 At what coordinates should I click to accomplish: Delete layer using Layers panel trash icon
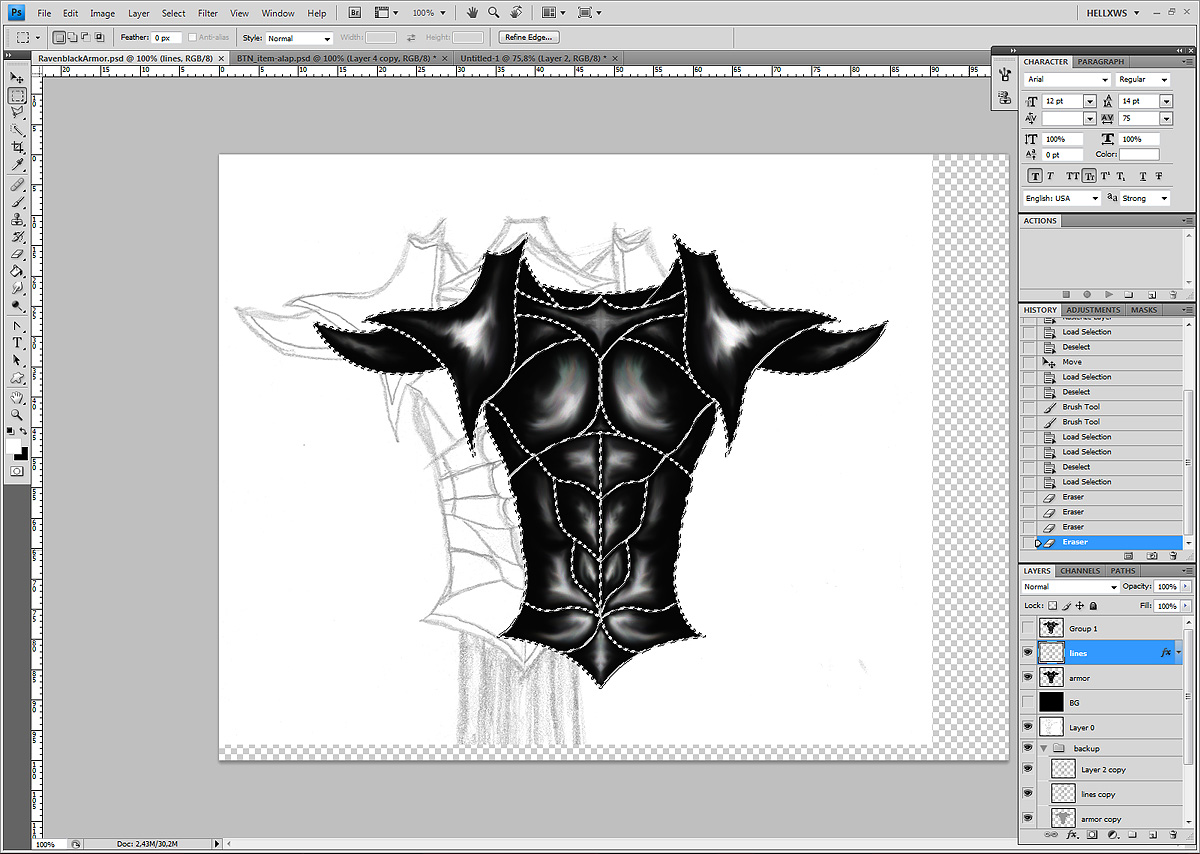[1173, 834]
